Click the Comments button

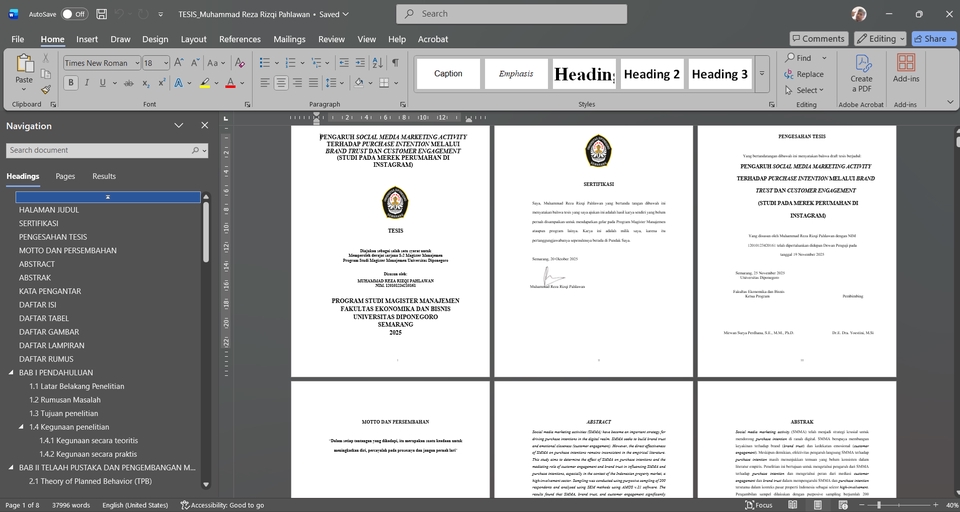(x=819, y=39)
